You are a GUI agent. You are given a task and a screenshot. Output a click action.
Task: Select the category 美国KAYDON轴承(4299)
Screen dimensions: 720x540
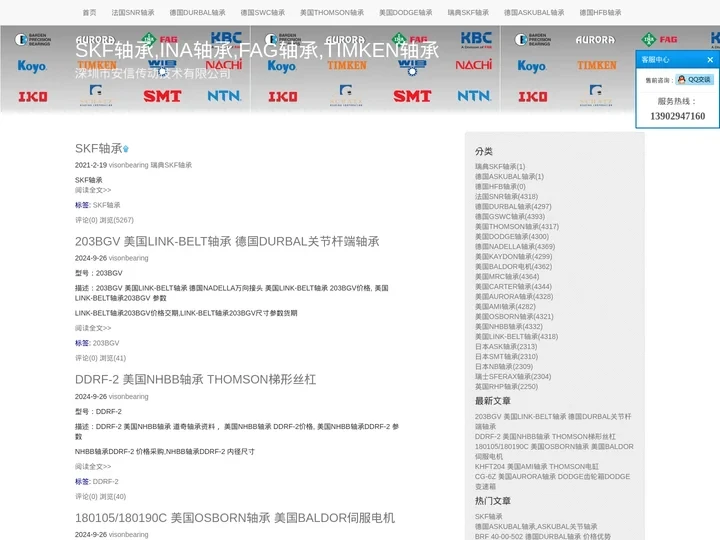tap(514, 257)
